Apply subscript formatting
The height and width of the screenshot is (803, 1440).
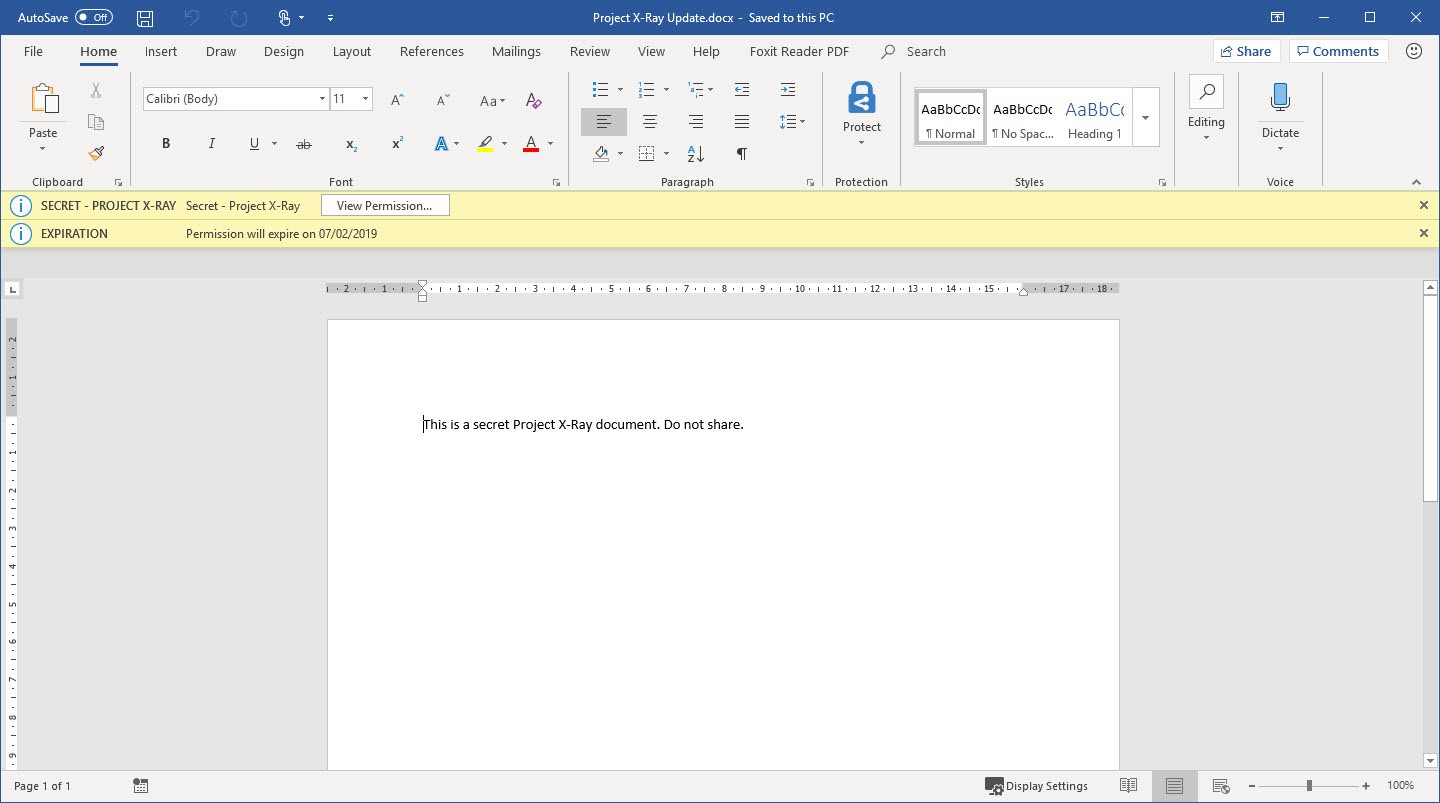click(351, 145)
